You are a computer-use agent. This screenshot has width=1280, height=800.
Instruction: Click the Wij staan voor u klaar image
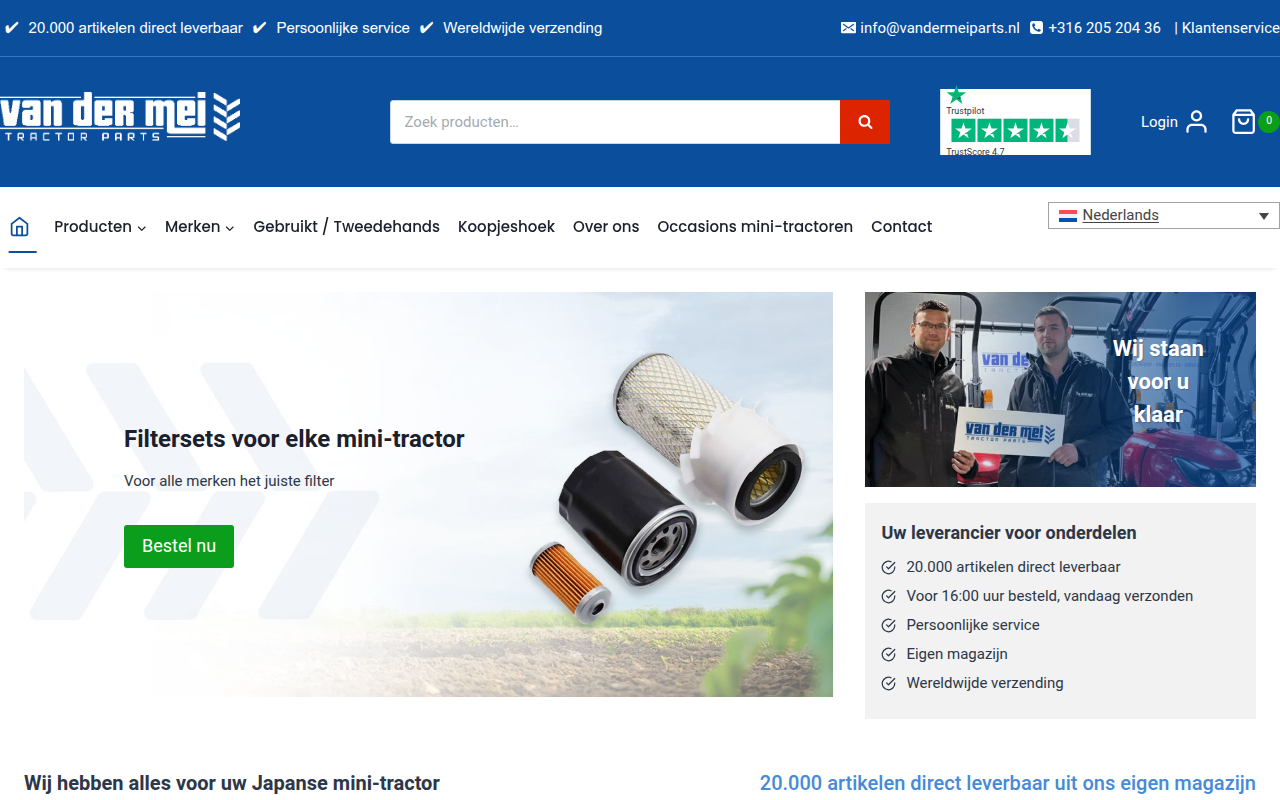click(x=1060, y=389)
